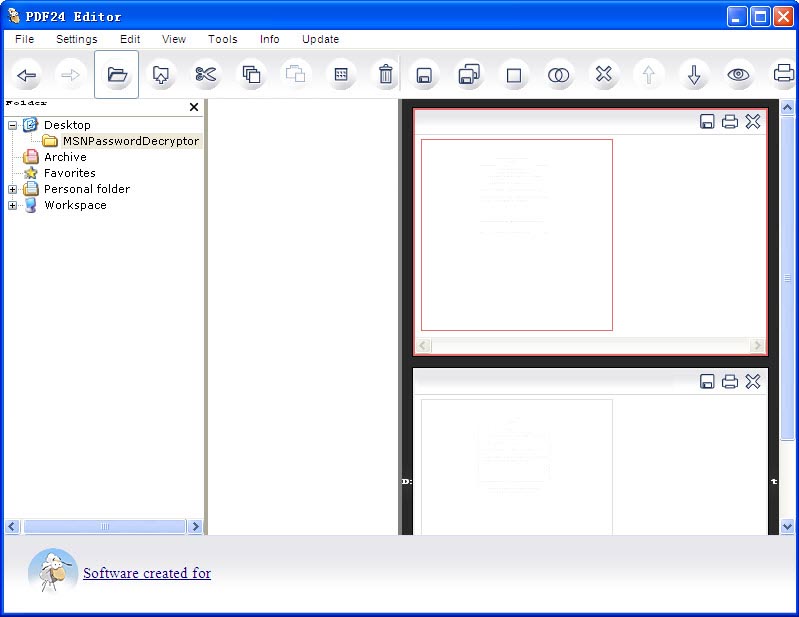Viewport: 799px width, 617px height.
Task: Collapse the Desktop tree node
Action: (x=12, y=125)
